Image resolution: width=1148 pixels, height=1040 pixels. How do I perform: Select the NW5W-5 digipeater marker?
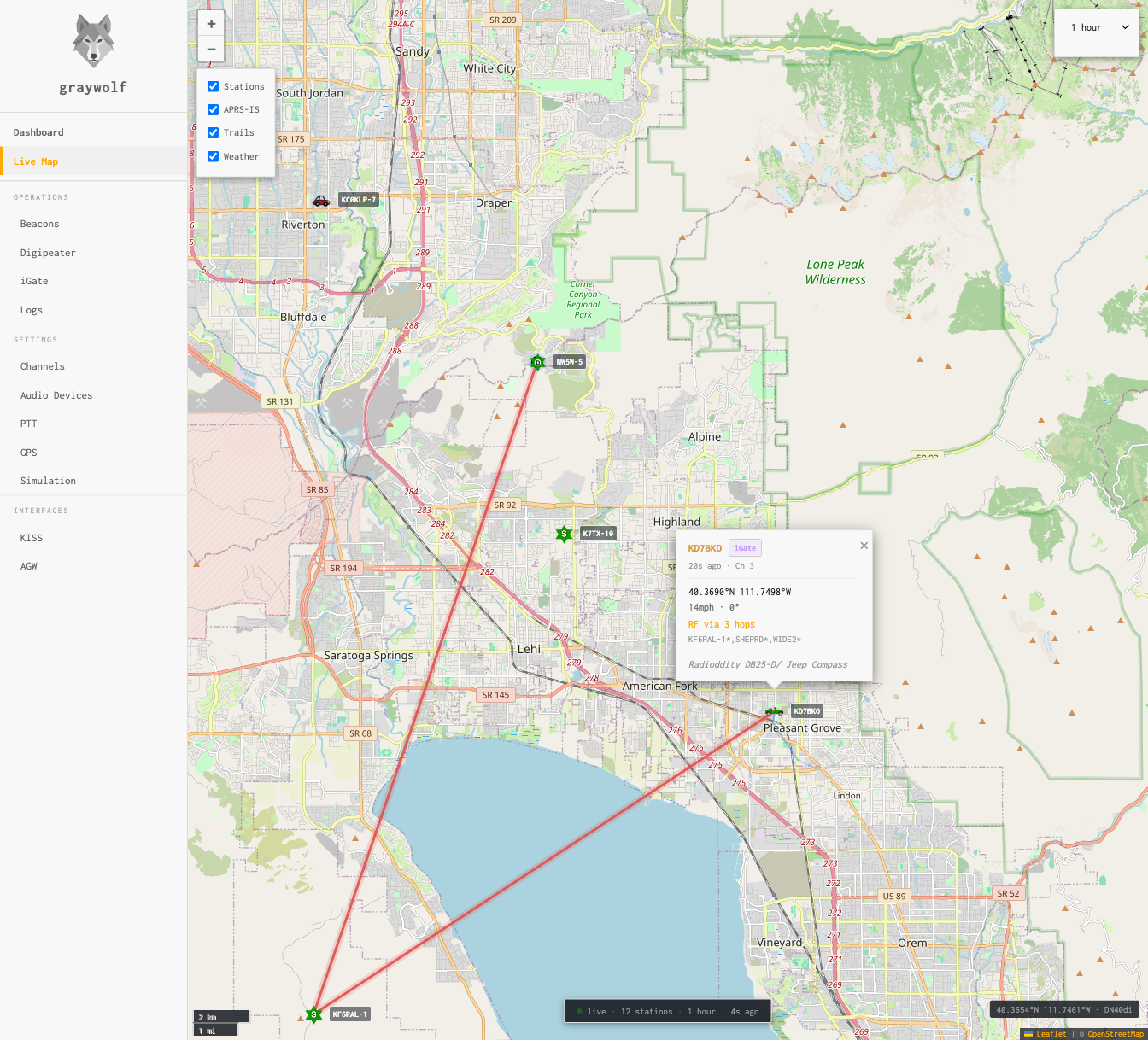click(537, 362)
